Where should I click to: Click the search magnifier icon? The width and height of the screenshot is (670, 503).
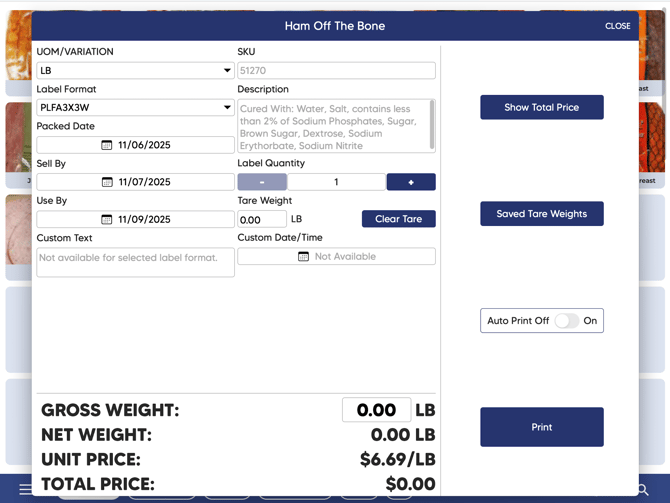point(643,490)
